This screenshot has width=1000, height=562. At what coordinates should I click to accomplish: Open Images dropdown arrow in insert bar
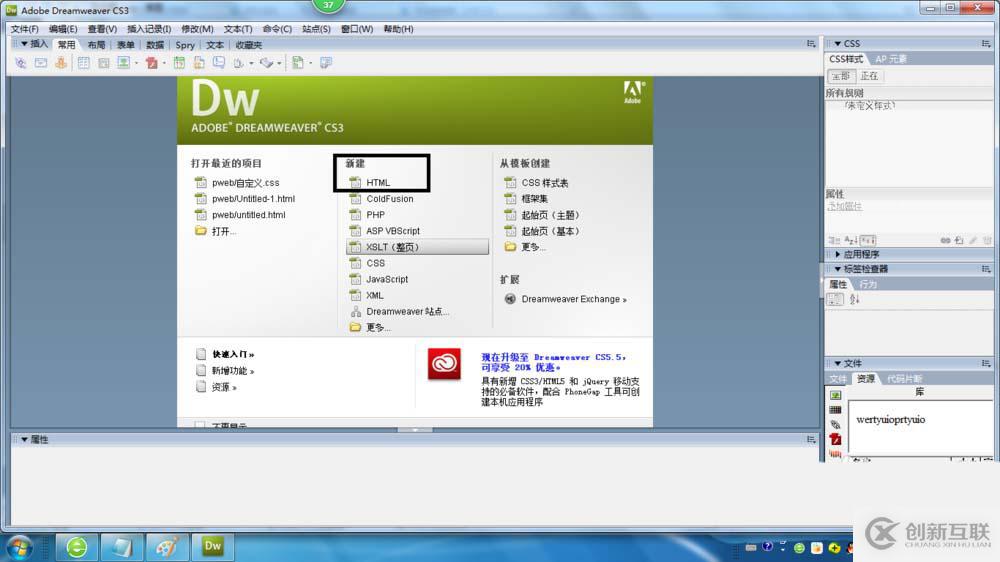tap(136, 63)
